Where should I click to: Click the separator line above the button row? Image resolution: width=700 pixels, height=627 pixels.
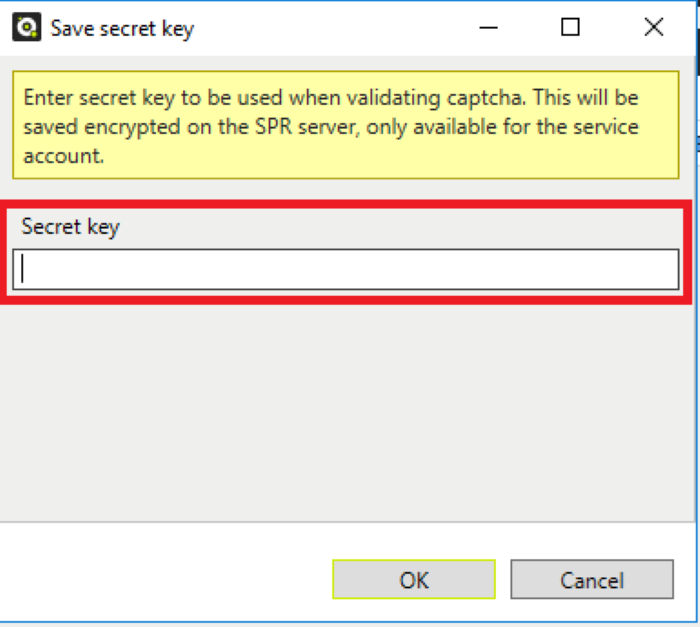point(347,522)
